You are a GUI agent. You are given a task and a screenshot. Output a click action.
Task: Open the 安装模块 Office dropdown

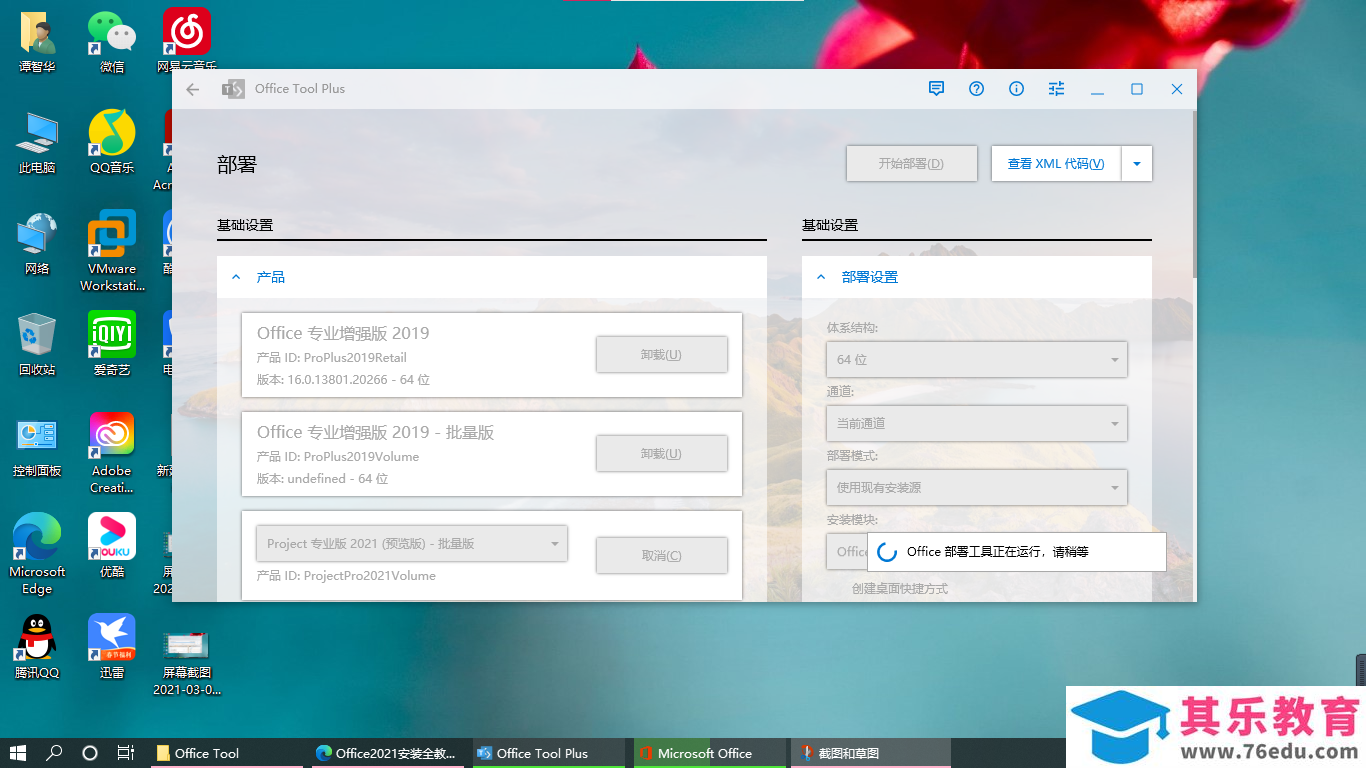click(846, 551)
